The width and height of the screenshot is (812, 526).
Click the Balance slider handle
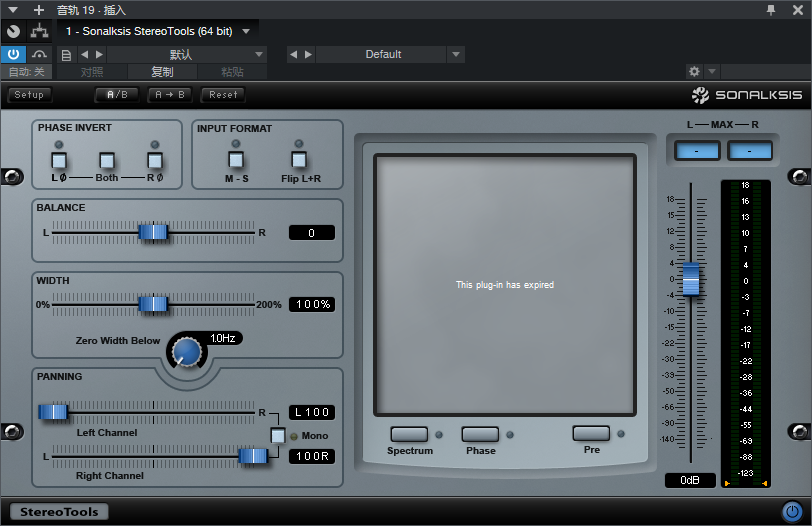coord(153,232)
